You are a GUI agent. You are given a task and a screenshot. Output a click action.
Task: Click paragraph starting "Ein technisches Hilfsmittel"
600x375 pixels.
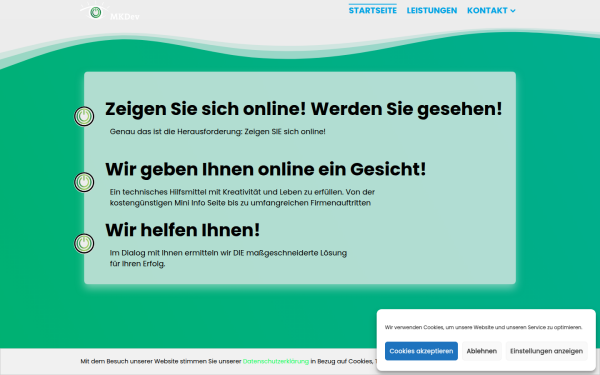(242, 197)
